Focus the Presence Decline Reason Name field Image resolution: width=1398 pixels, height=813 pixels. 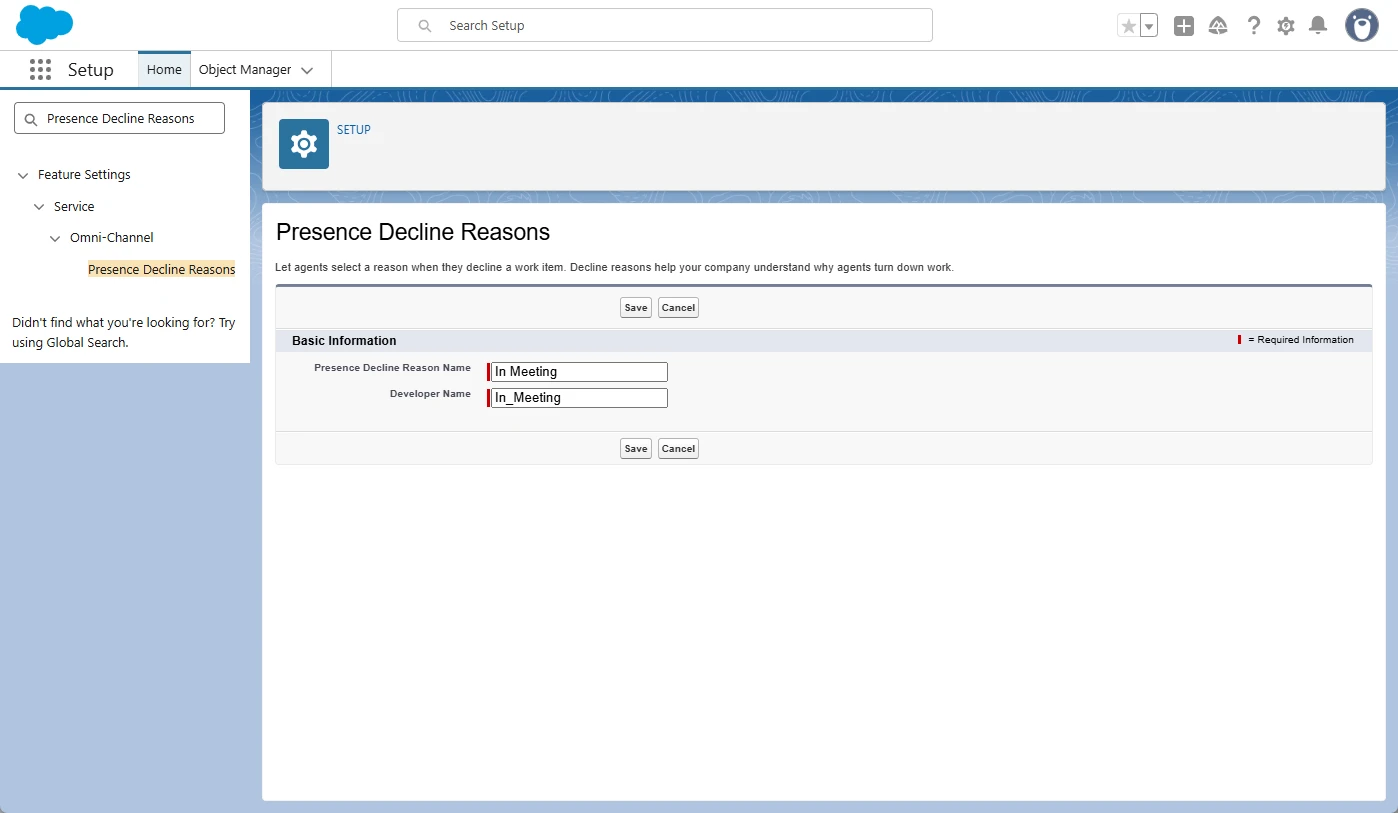point(579,372)
